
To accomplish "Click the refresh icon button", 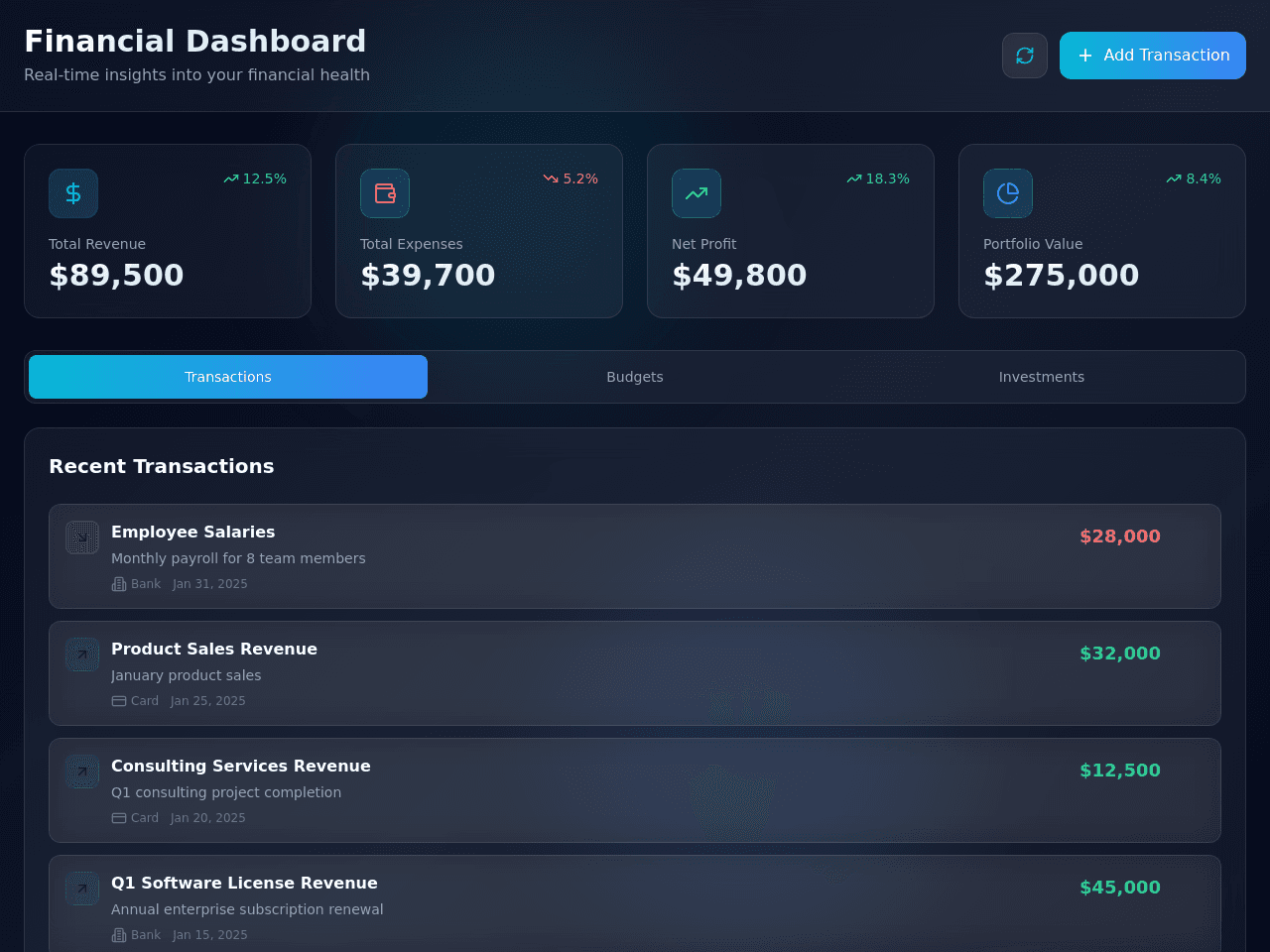I will [1025, 56].
